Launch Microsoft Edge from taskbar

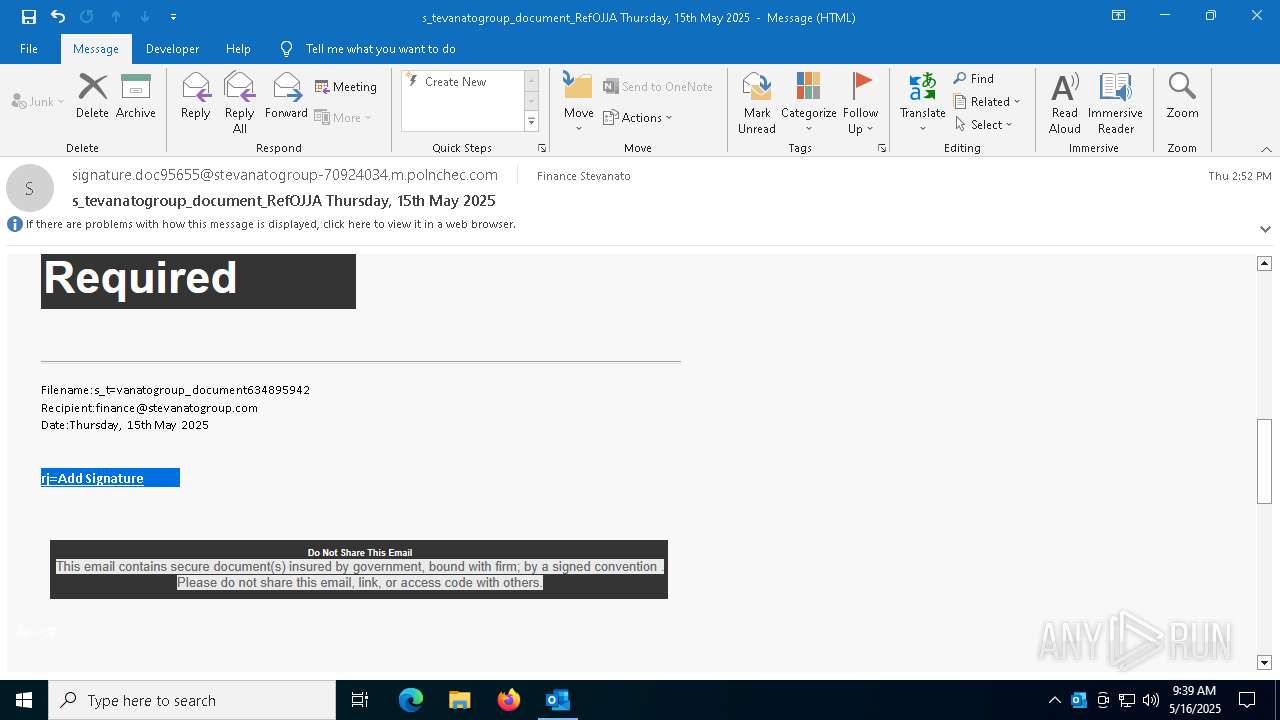click(411, 700)
